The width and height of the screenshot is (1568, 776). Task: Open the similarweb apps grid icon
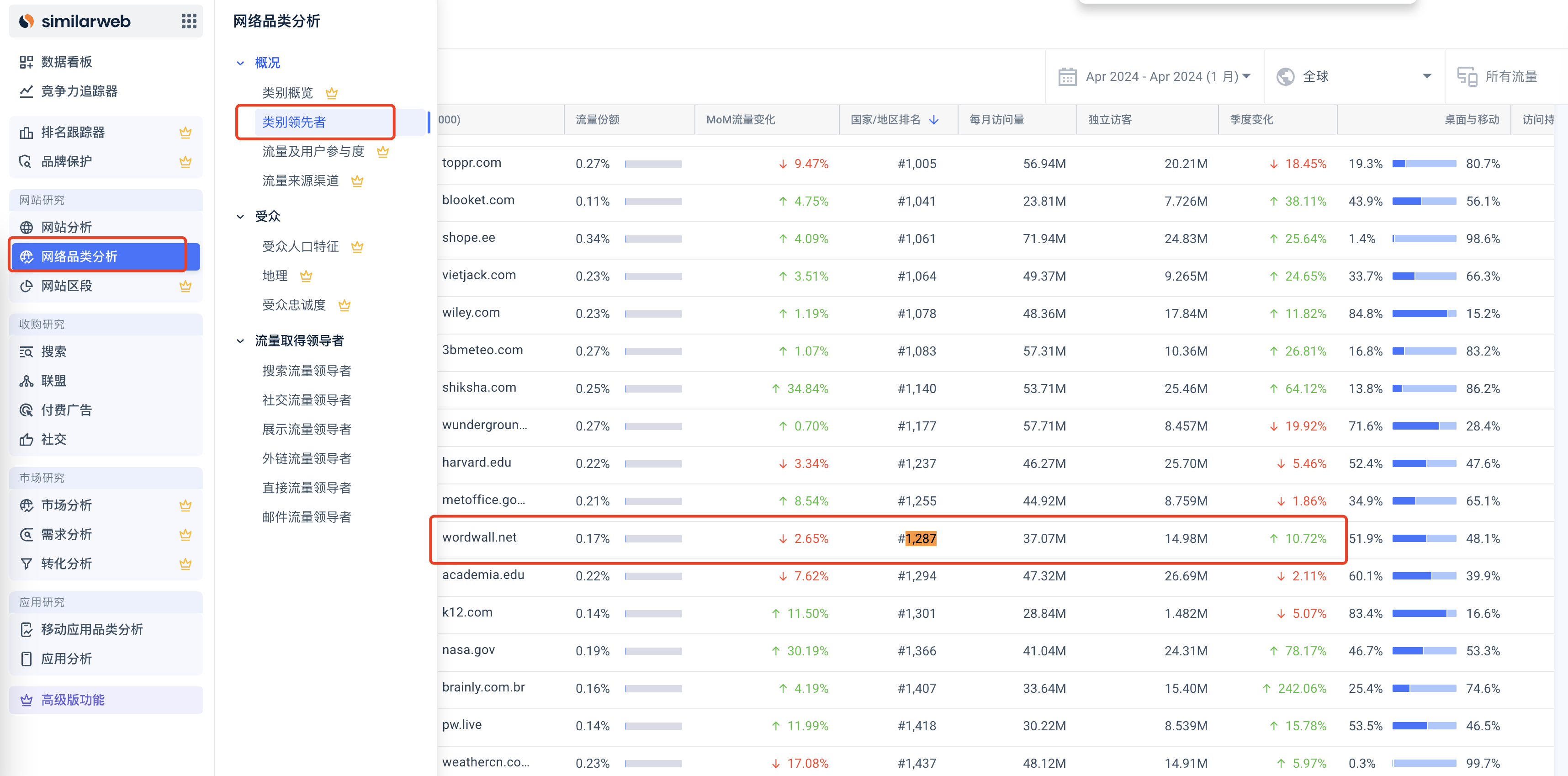click(189, 21)
